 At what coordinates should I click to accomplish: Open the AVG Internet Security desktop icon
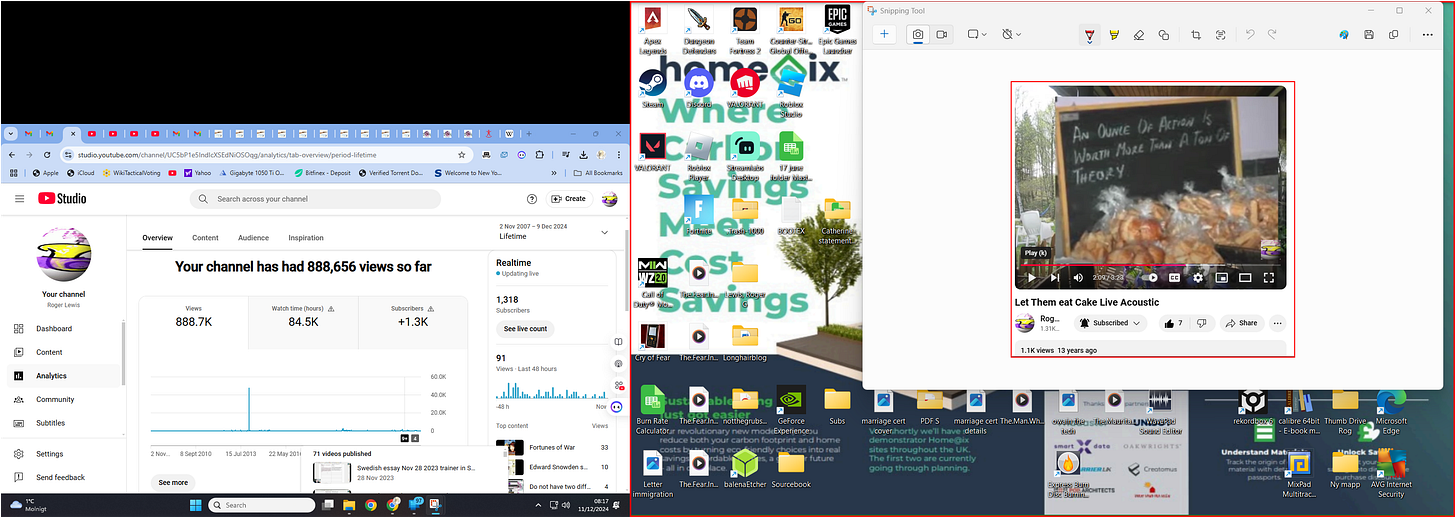coord(1391,474)
